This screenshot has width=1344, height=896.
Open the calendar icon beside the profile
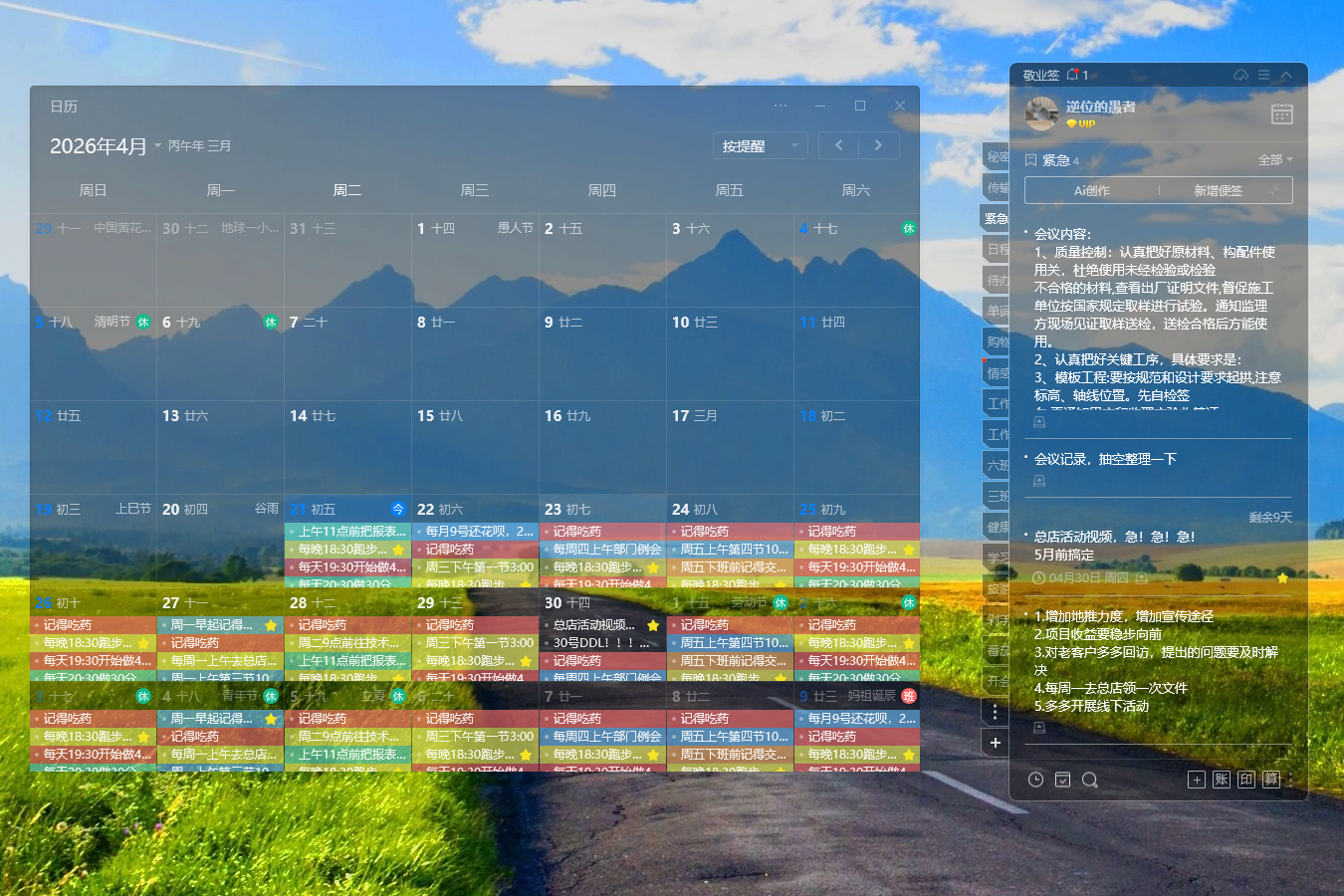pyautogui.click(x=1281, y=114)
